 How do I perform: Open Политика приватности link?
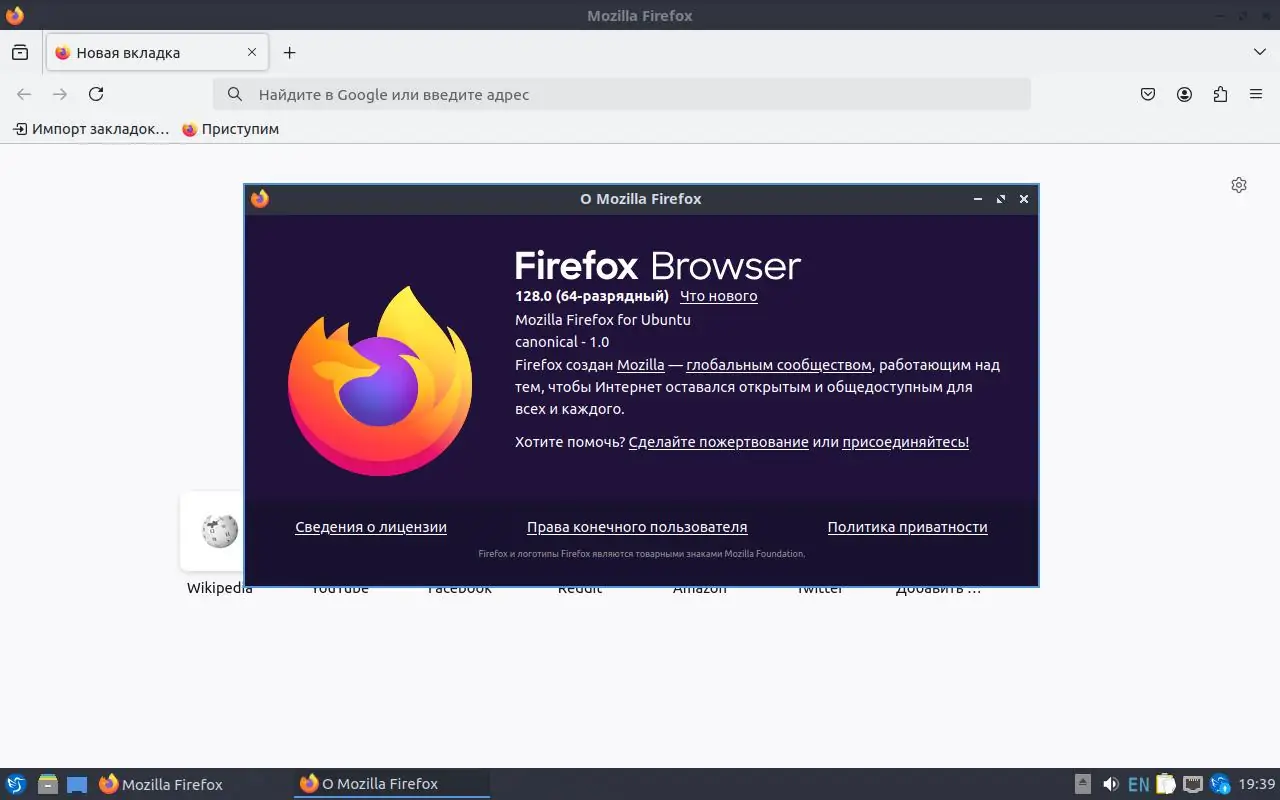(908, 527)
